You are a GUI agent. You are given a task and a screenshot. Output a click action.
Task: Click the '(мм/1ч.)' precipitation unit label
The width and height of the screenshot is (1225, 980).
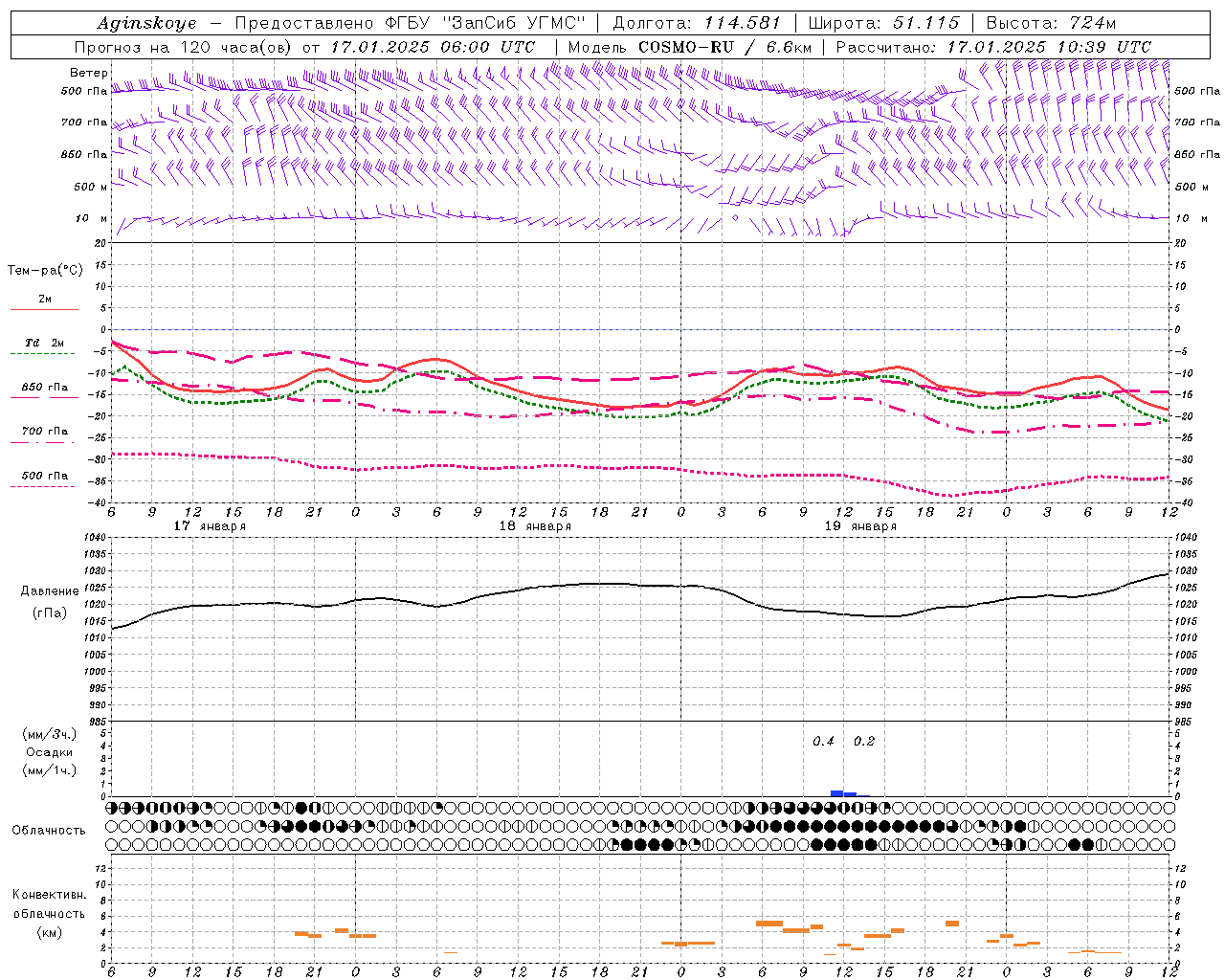click(50, 770)
